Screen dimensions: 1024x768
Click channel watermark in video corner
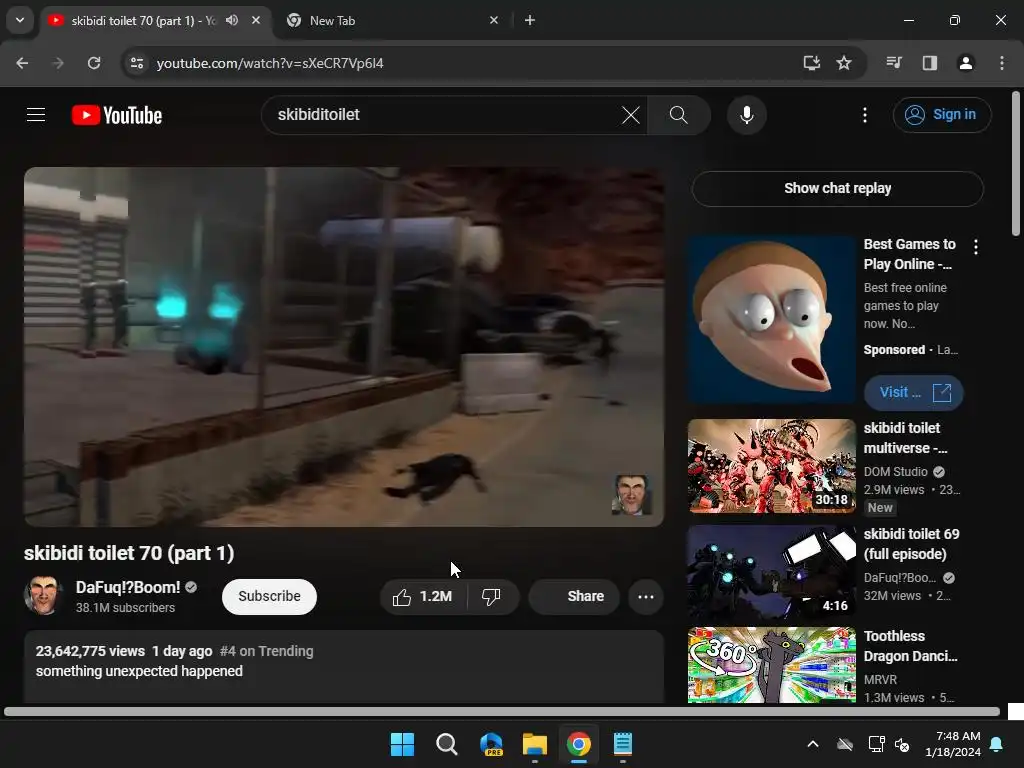631,494
